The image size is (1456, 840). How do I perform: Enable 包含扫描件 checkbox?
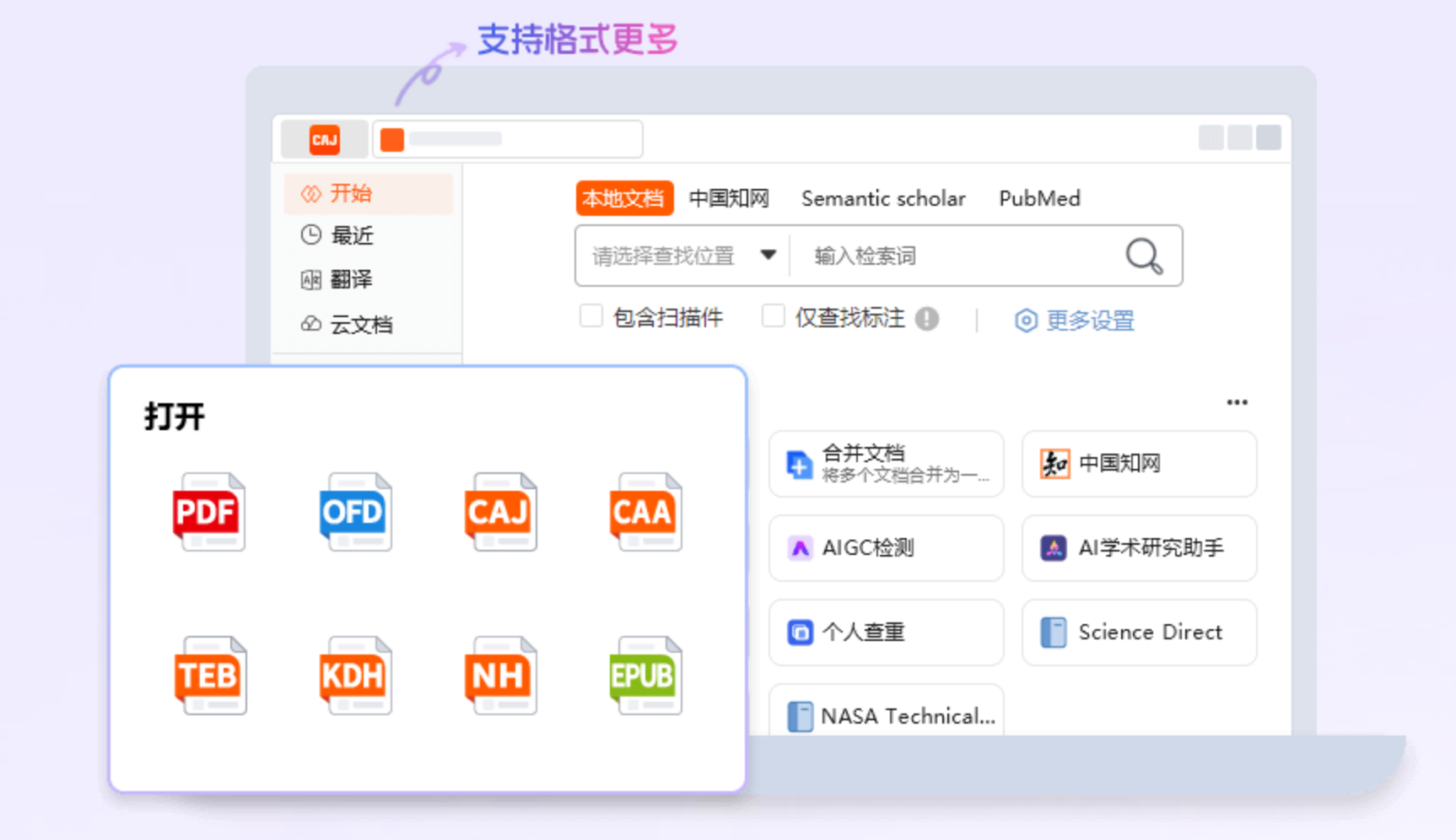591,316
